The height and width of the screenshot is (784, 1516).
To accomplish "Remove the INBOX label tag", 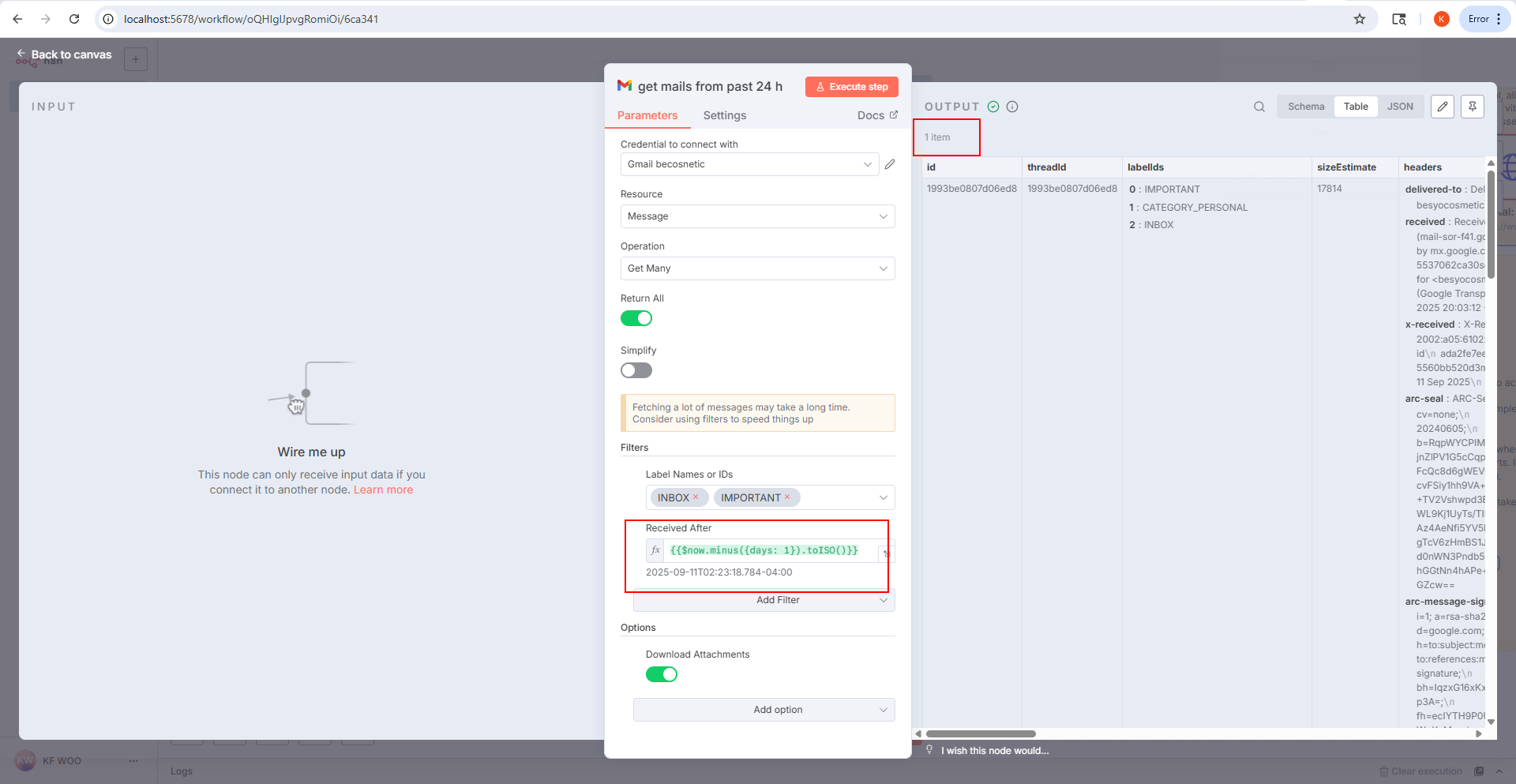I will [x=696, y=497].
